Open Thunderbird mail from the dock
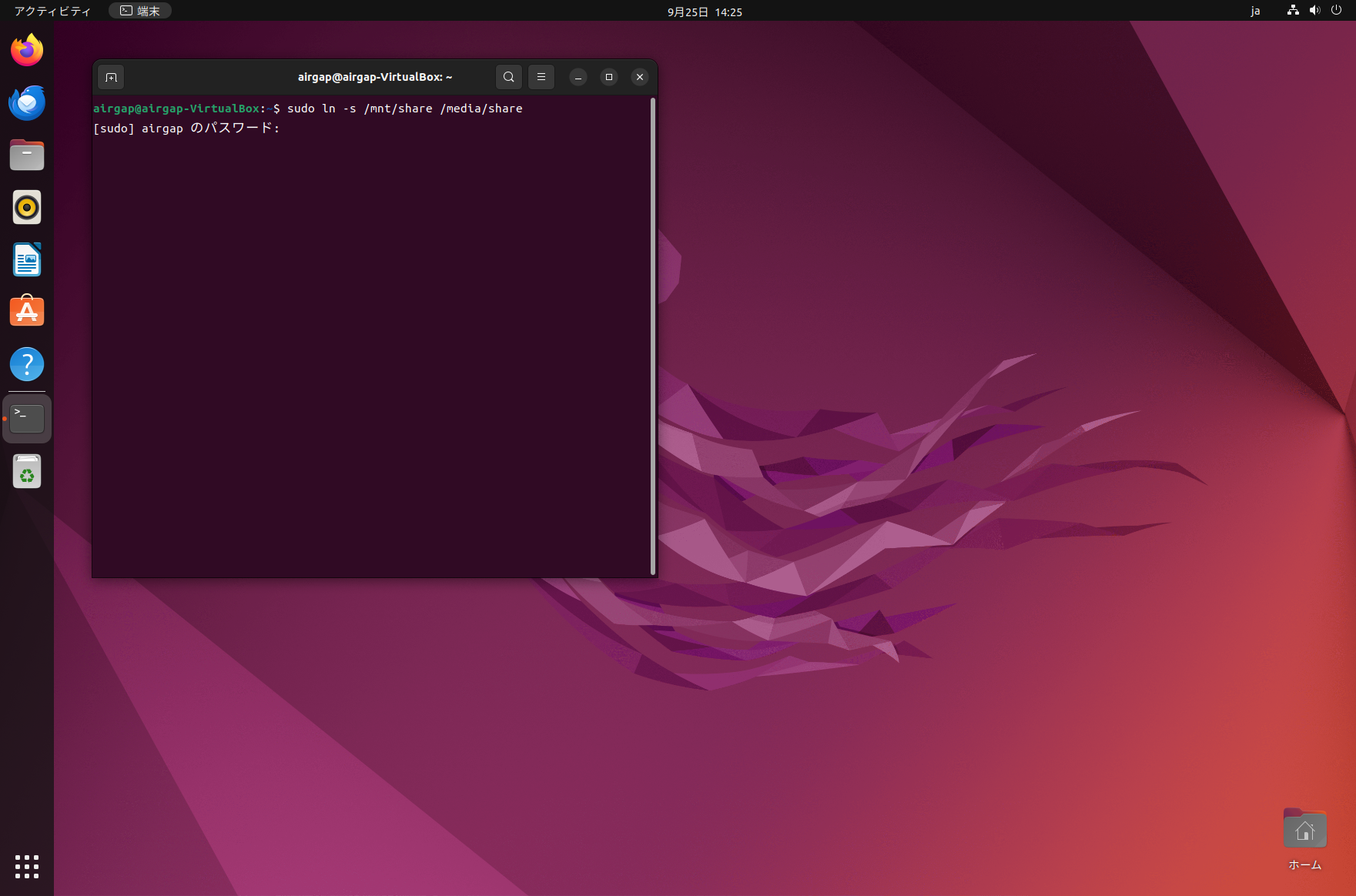The width and height of the screenshot is (1356, 896). (x=27, y=103)
